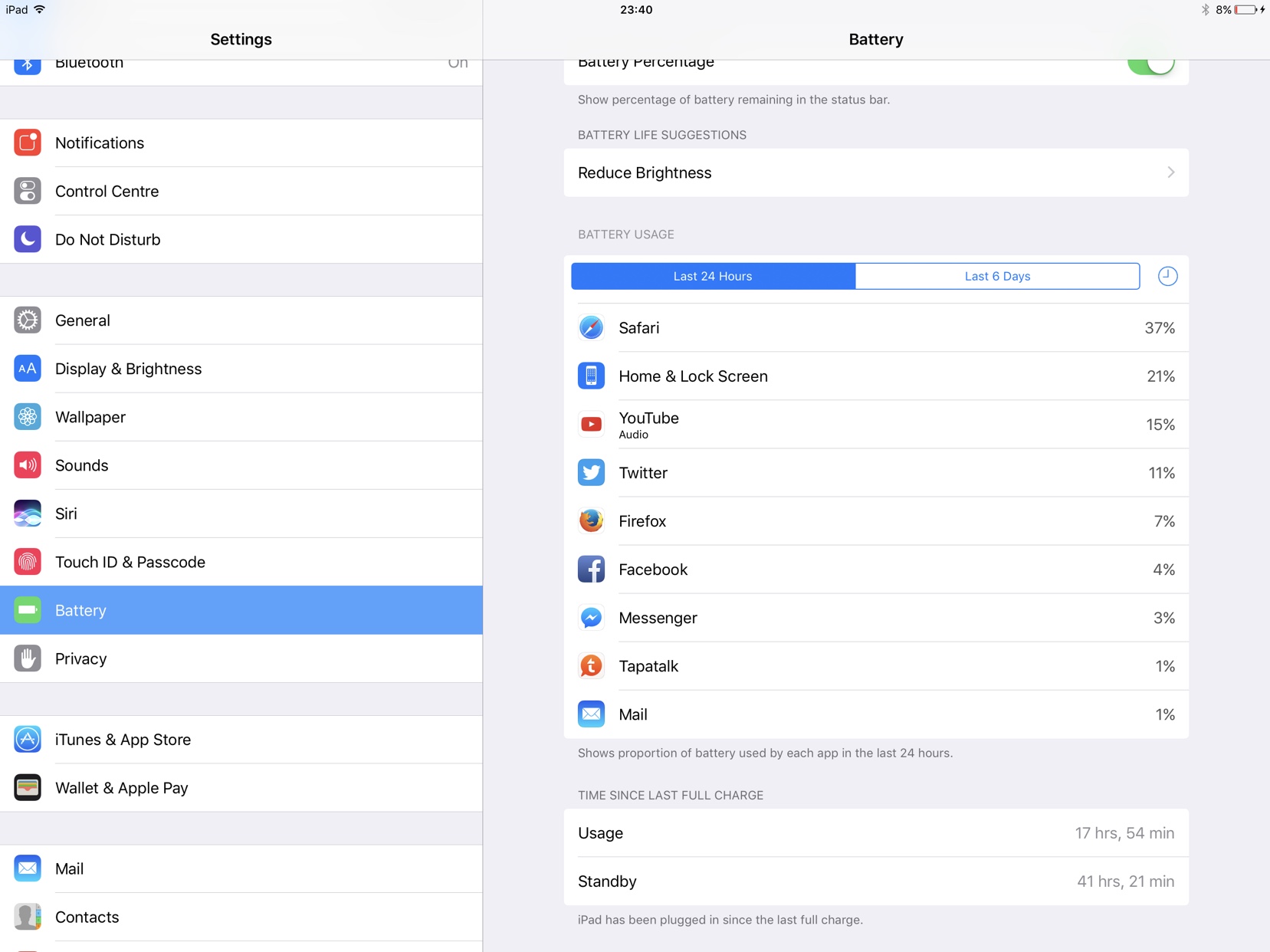Tap the Tapatalk icon in usage list
1270x952 pixels.
click(591, 666)
